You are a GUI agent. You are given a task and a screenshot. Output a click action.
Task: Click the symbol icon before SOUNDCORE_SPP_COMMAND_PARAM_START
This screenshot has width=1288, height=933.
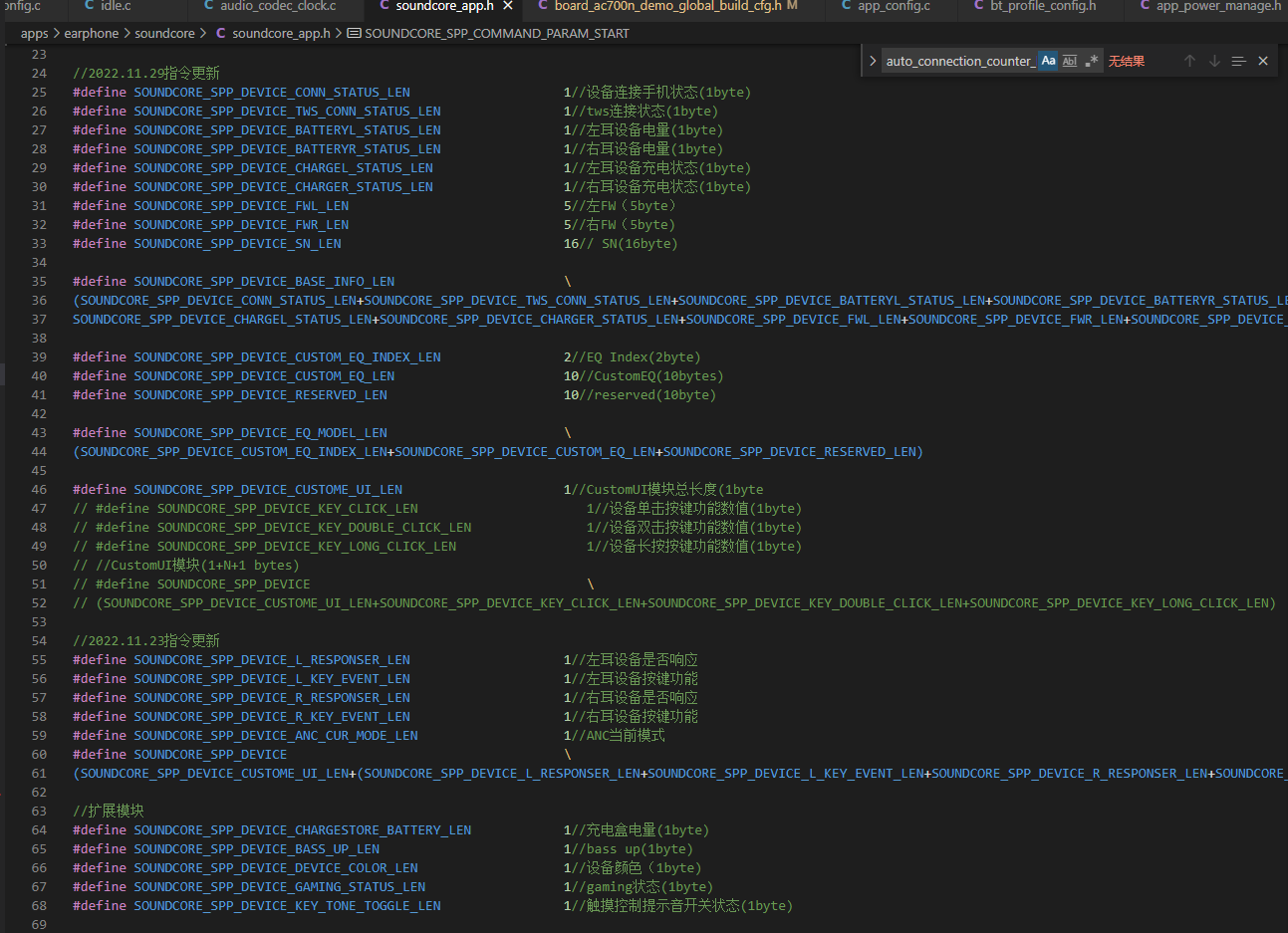[x=354, y=34]
